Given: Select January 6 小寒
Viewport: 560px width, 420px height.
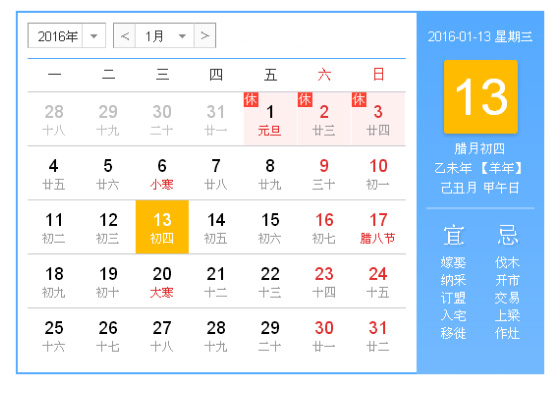Looking at the screenshot, I should click(x=162, y=173).
